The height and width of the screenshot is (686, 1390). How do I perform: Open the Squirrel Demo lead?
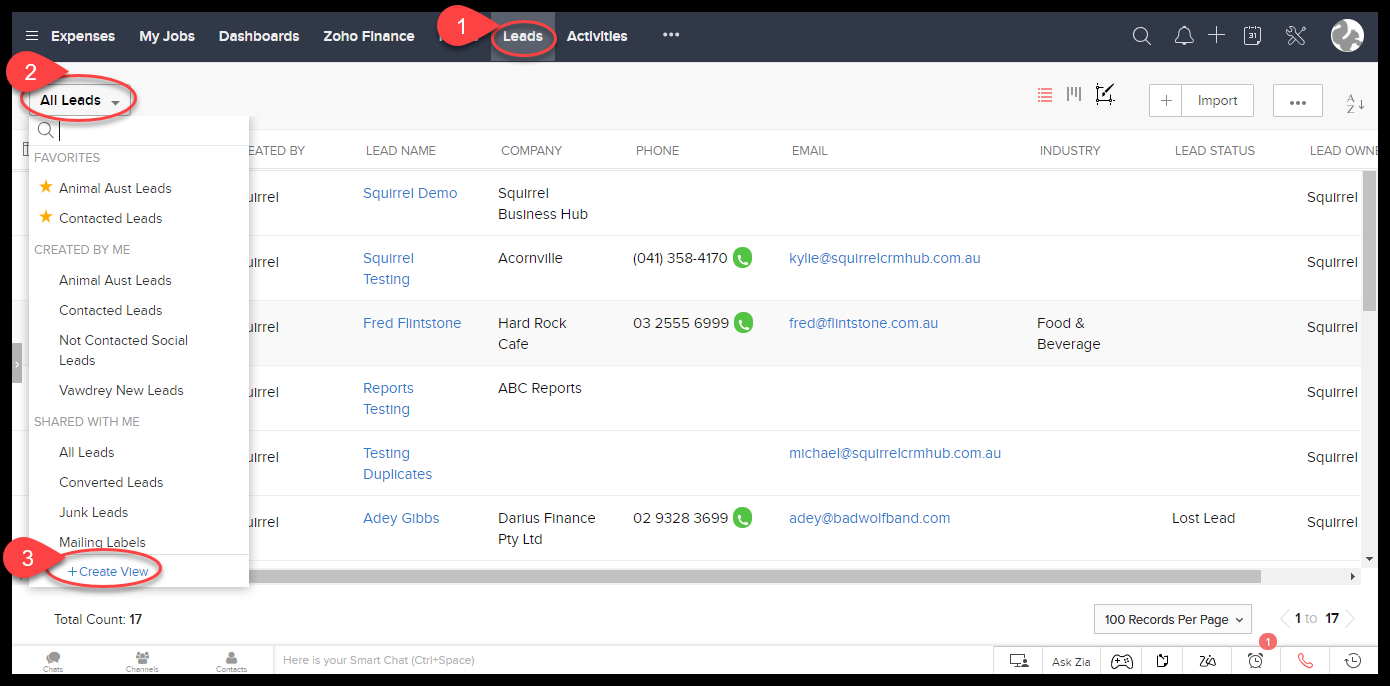[410, 193]
